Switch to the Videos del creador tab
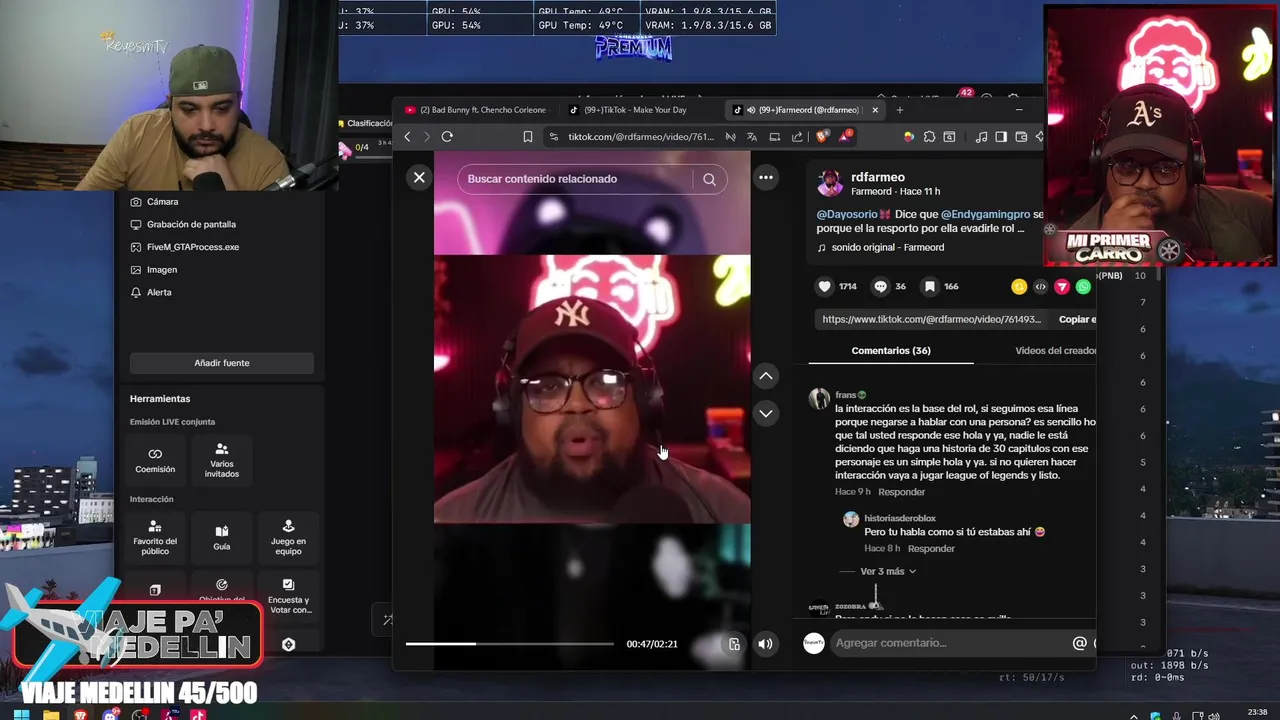This screenshot has width=1280, height=720. (x=1055, y=351)
